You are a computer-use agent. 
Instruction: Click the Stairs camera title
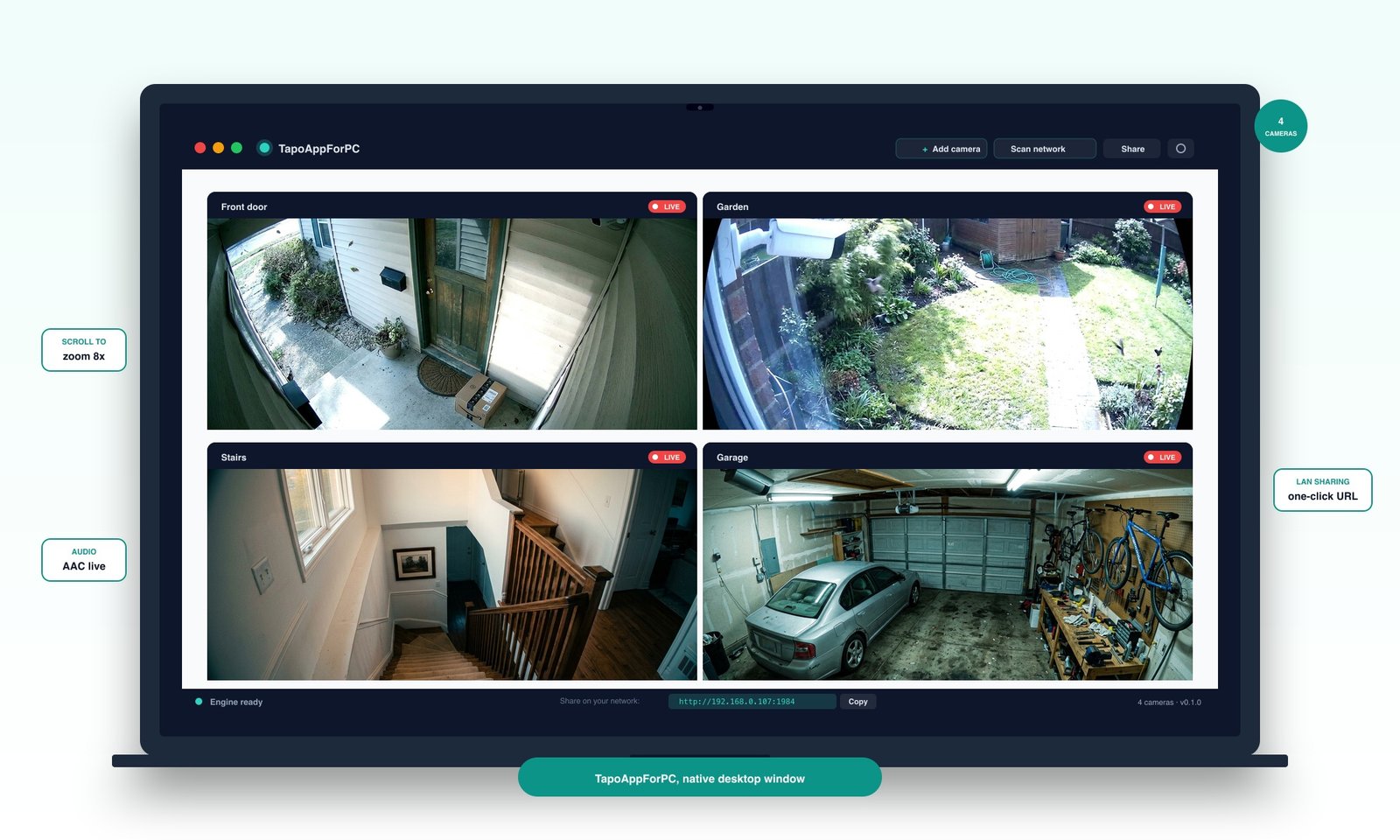(x=234, y=458)
